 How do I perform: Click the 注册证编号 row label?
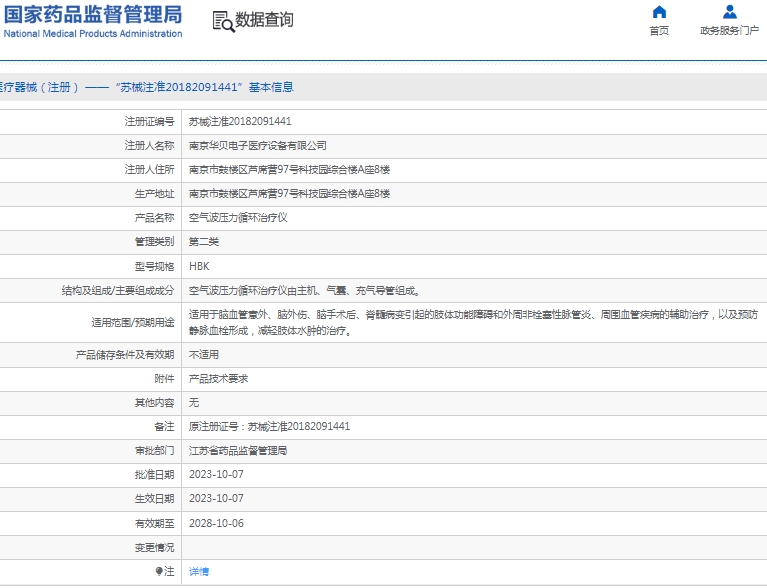pyautogui.click(x=149, y=121)
